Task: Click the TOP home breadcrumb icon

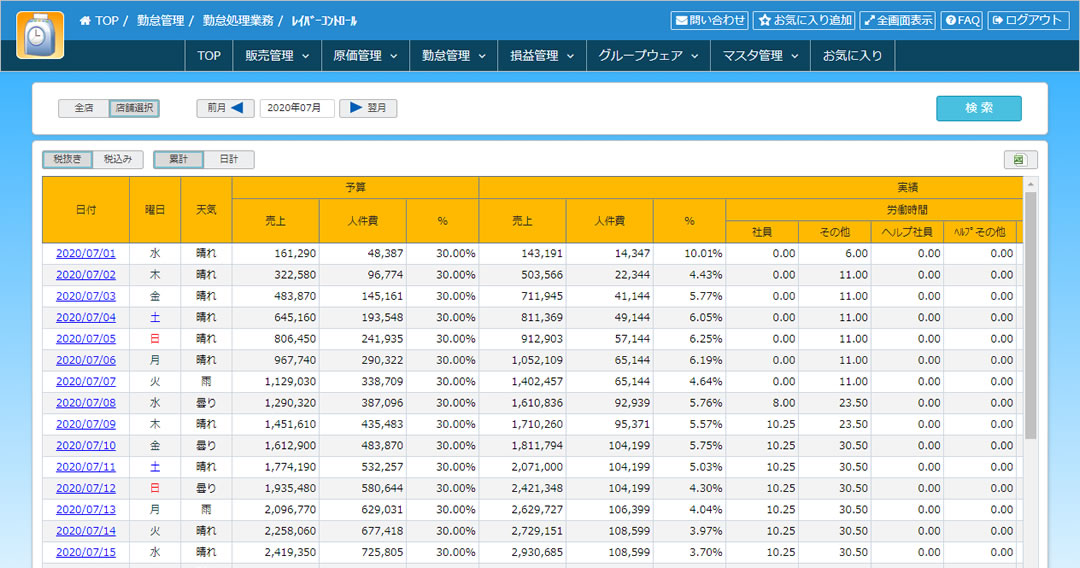Action: point(86,21)
